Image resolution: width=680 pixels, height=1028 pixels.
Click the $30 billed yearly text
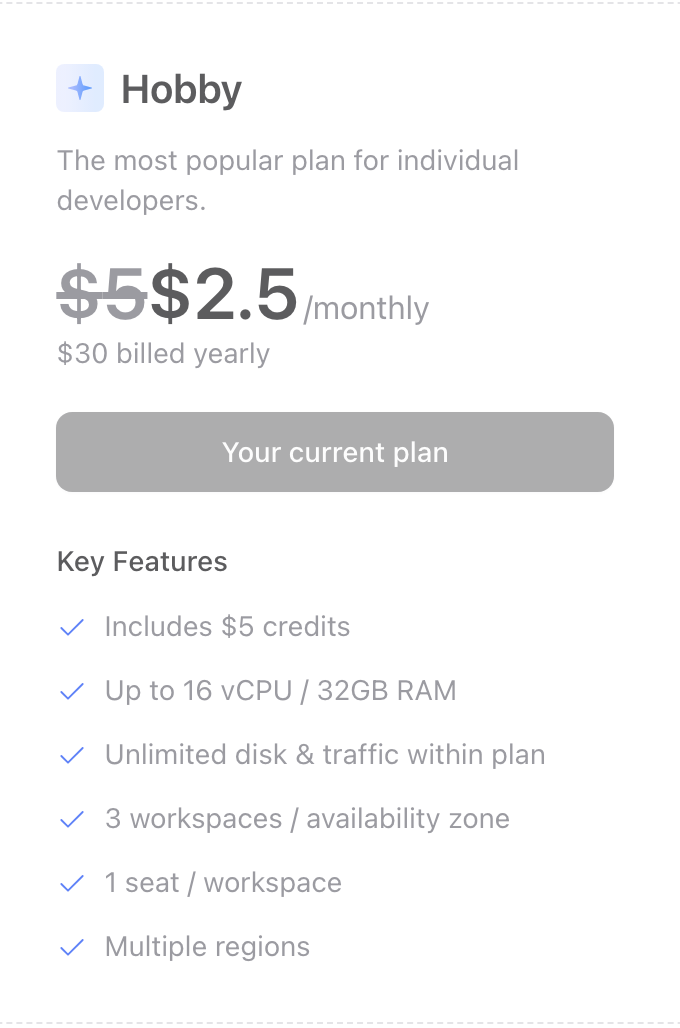tap(163, 354)
